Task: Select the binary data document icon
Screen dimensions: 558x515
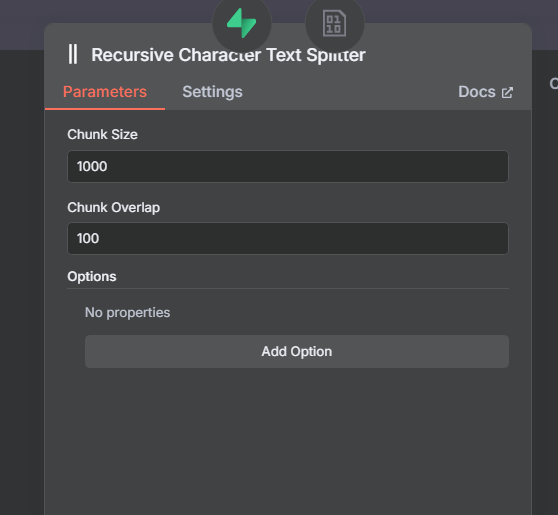Action: pos(335,23)
